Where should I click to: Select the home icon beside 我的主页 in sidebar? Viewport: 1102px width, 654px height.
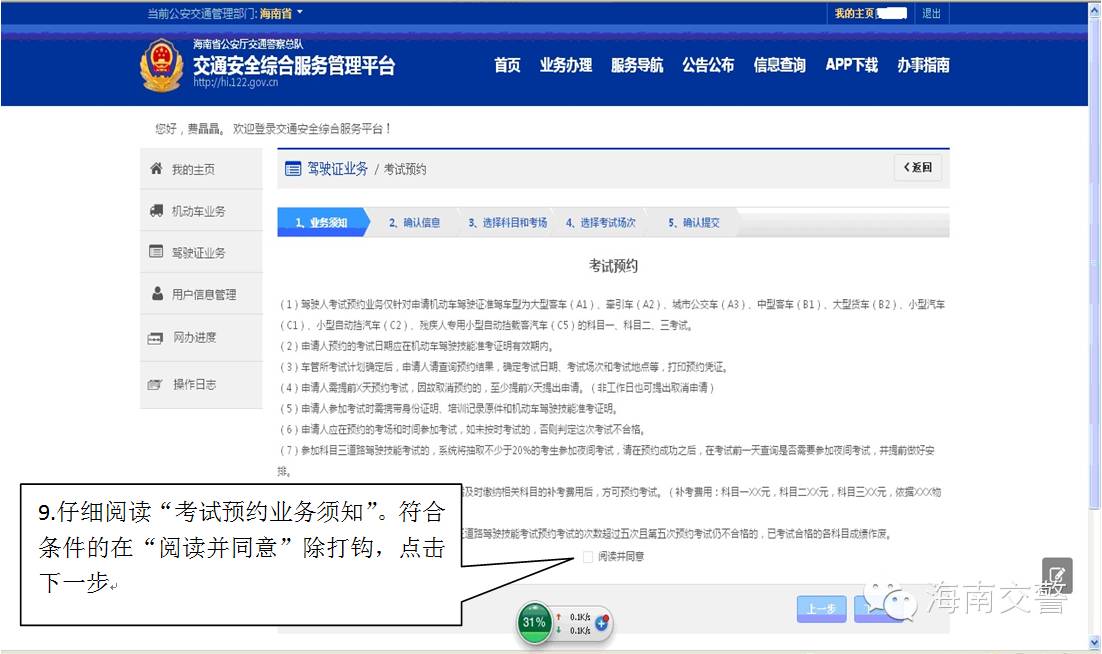pyautogui.click(x=154, y=169)
